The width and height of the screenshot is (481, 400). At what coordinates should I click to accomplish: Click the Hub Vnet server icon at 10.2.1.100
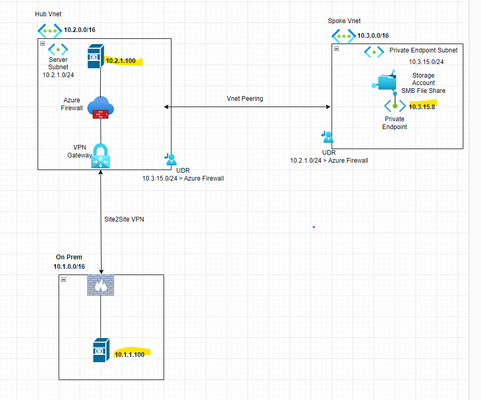[96, 56]
